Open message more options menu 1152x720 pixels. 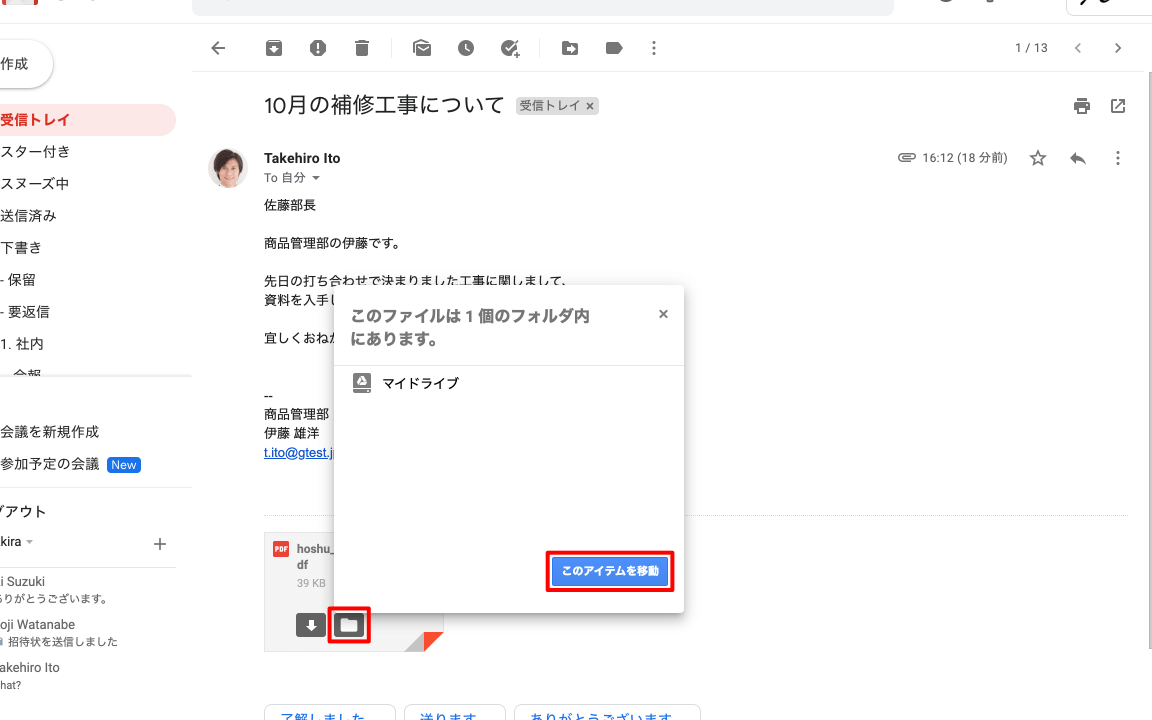point(1117,158)
